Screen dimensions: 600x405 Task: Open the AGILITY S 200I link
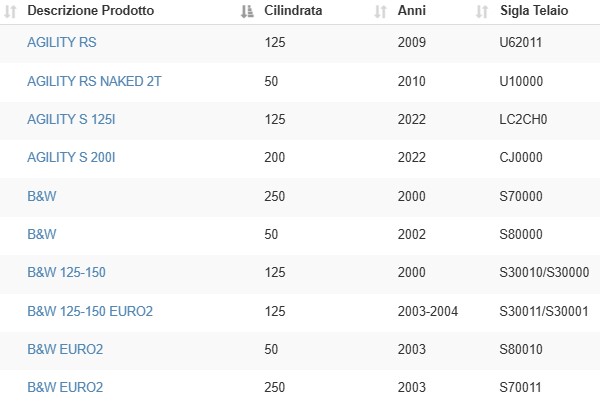(71, 157)
